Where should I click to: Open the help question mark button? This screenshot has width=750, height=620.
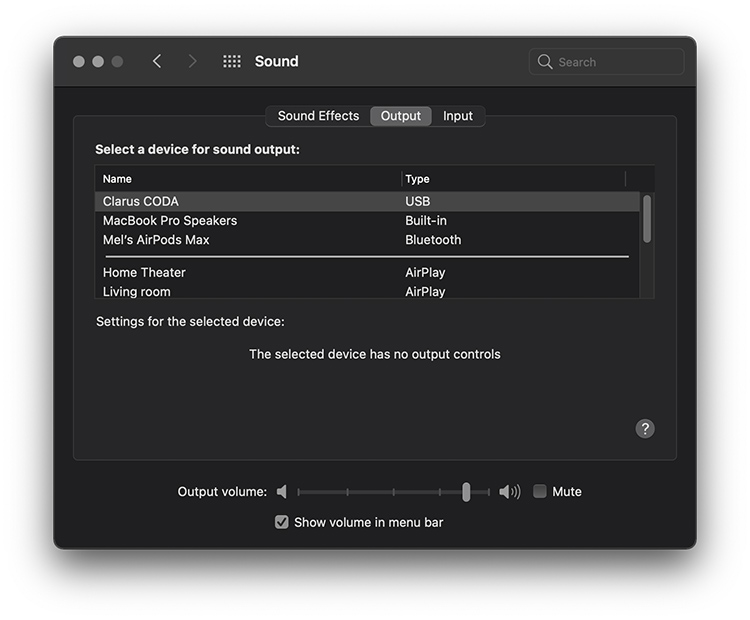tap(645, 428)
